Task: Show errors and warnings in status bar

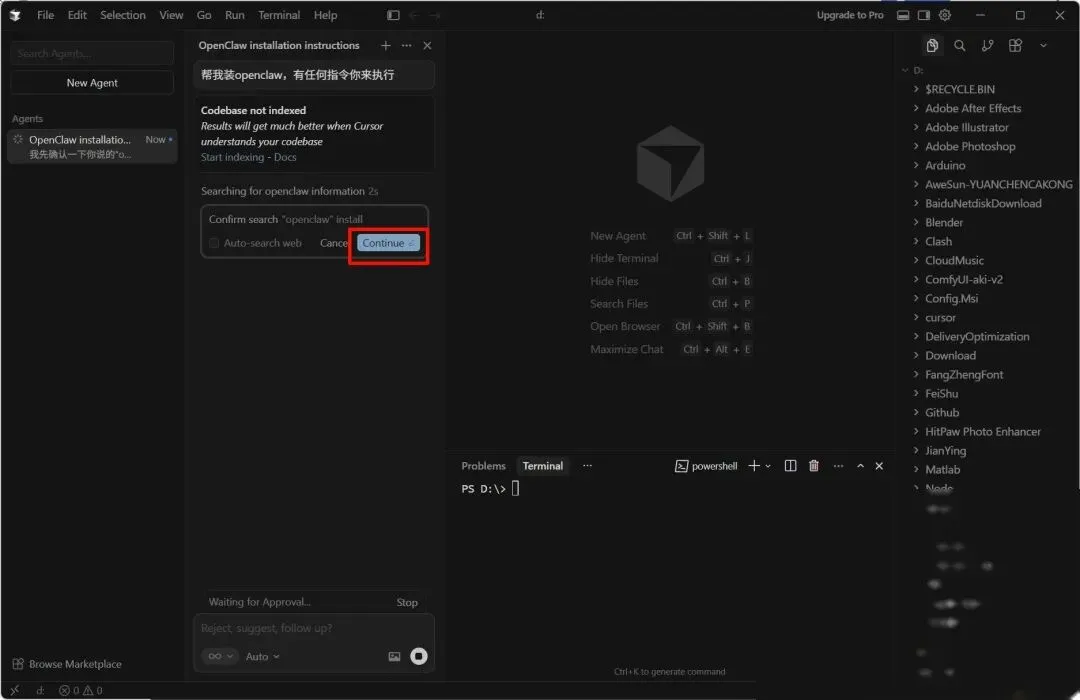Action: point(81,690)
